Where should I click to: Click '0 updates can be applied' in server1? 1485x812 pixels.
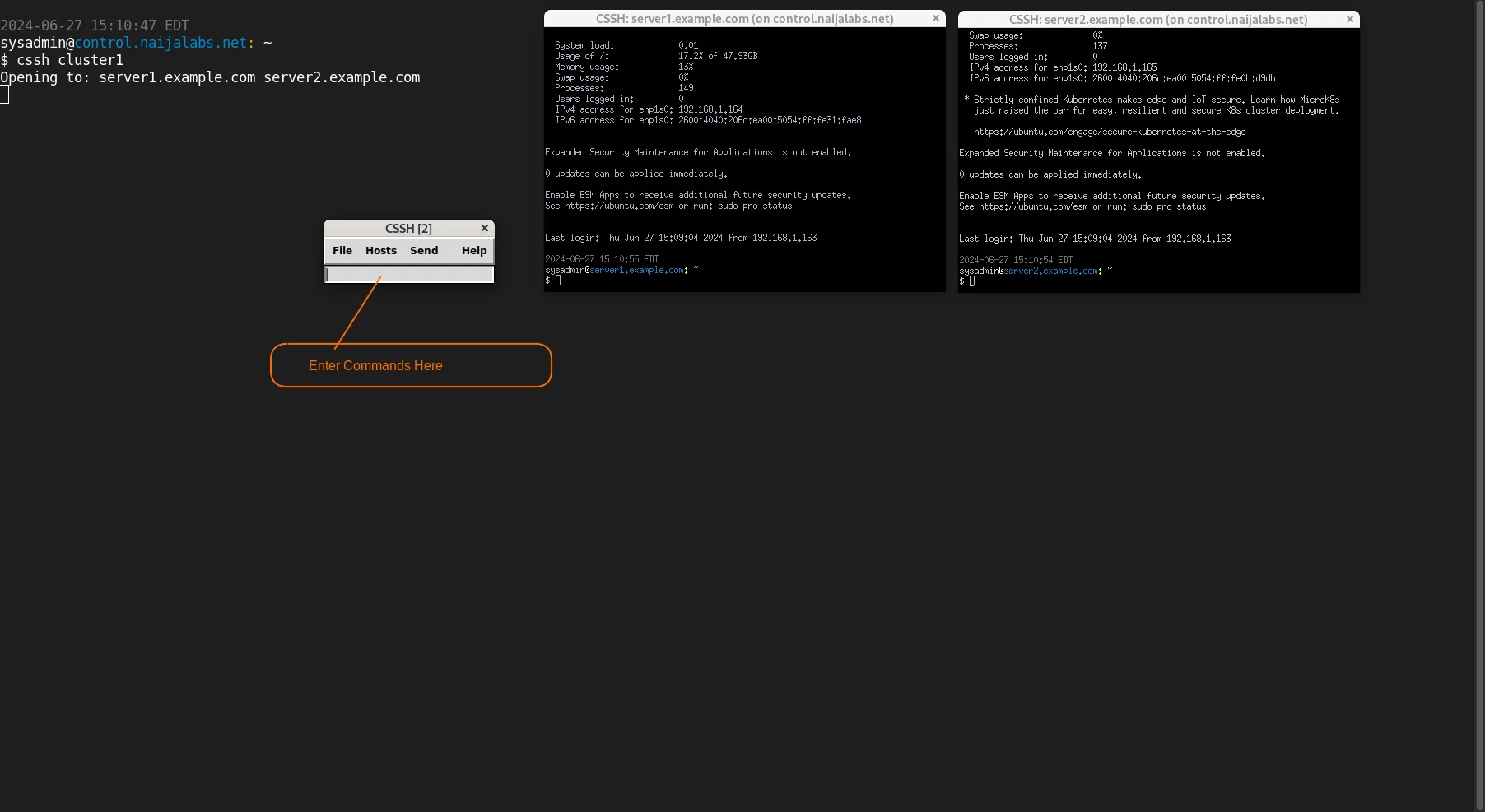636,174
